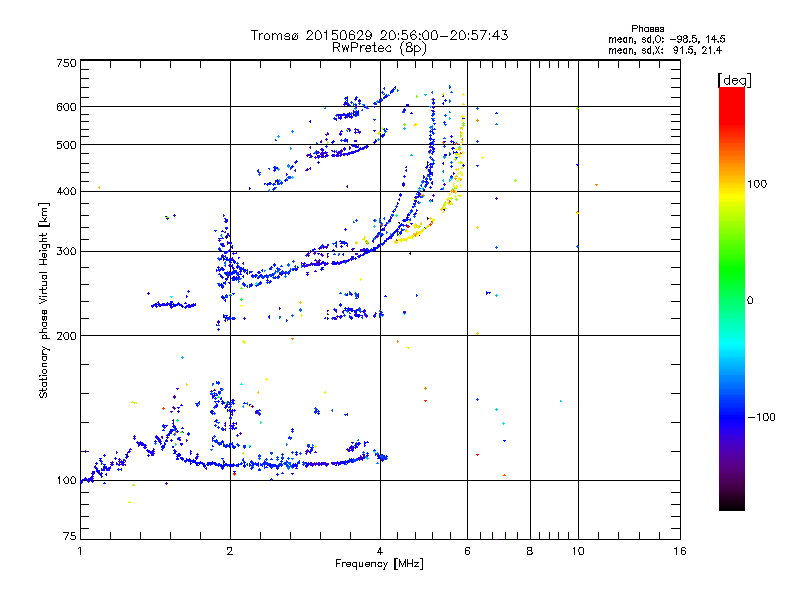Click the colorbar label '-100'
Image resolution: width=800 pixels, height=600 pixels.
pos(761,417)
